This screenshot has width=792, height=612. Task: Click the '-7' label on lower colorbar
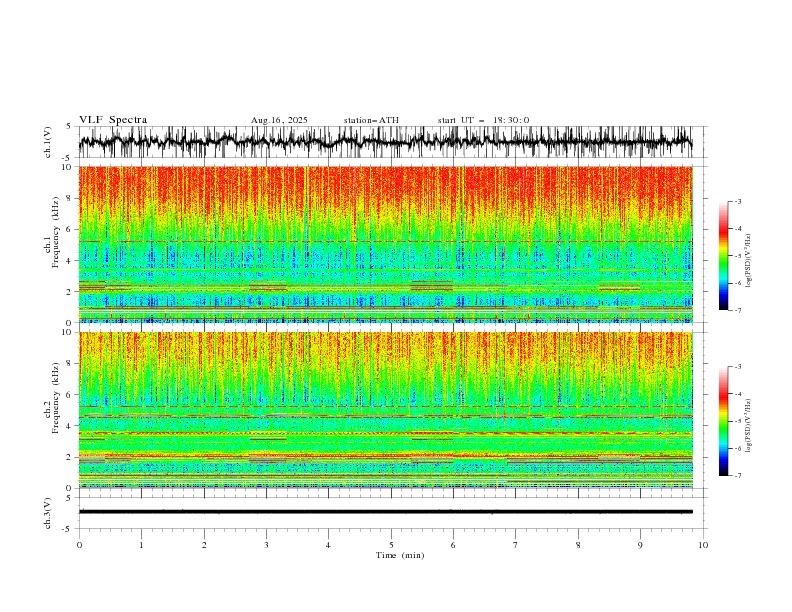tap(737, 476)
